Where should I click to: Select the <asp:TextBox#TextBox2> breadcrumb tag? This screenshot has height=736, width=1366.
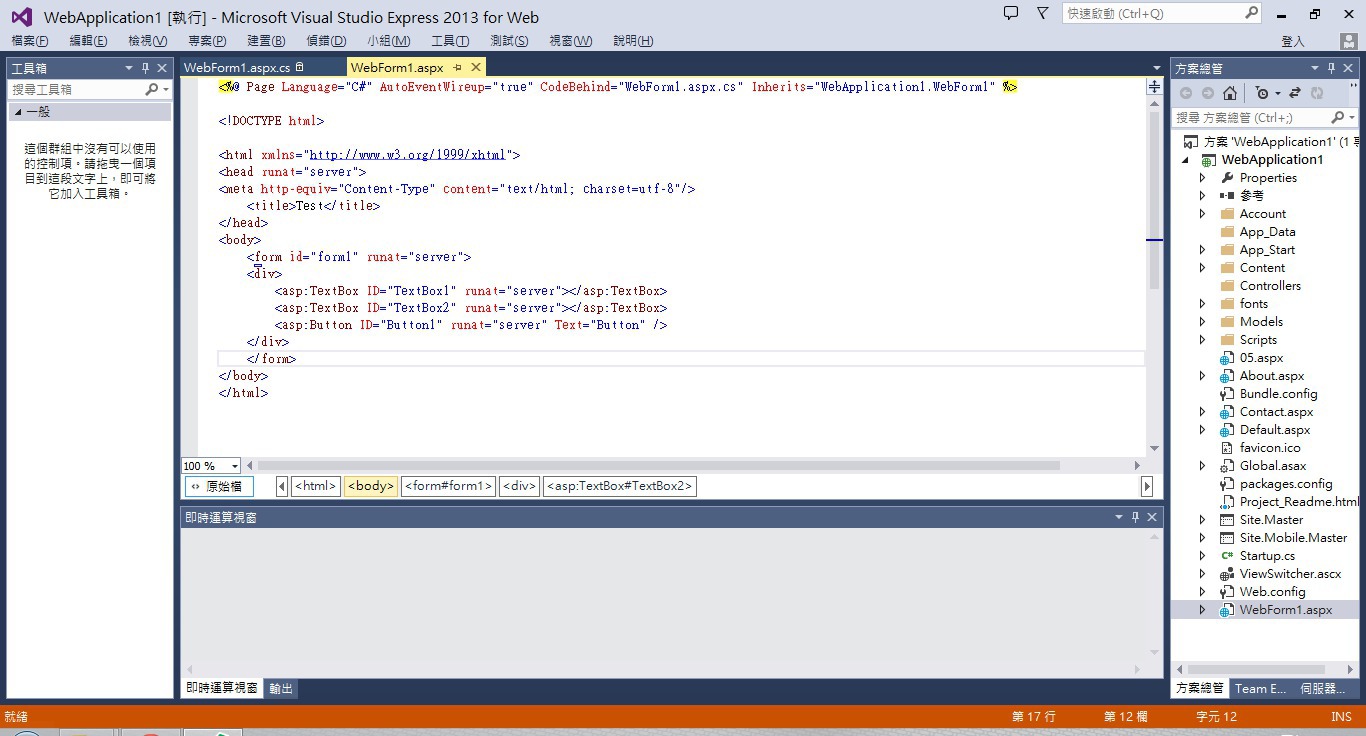tap(620, 486)
